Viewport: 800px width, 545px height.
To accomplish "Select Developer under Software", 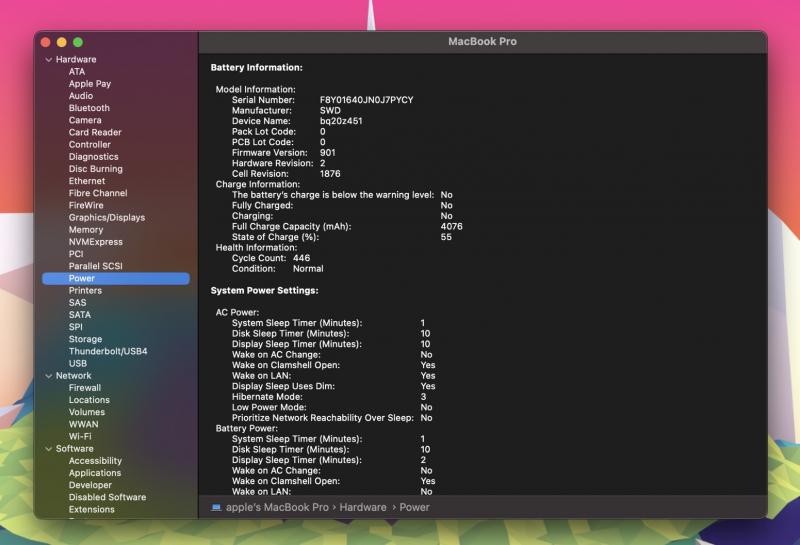I will tap(90, 485).
